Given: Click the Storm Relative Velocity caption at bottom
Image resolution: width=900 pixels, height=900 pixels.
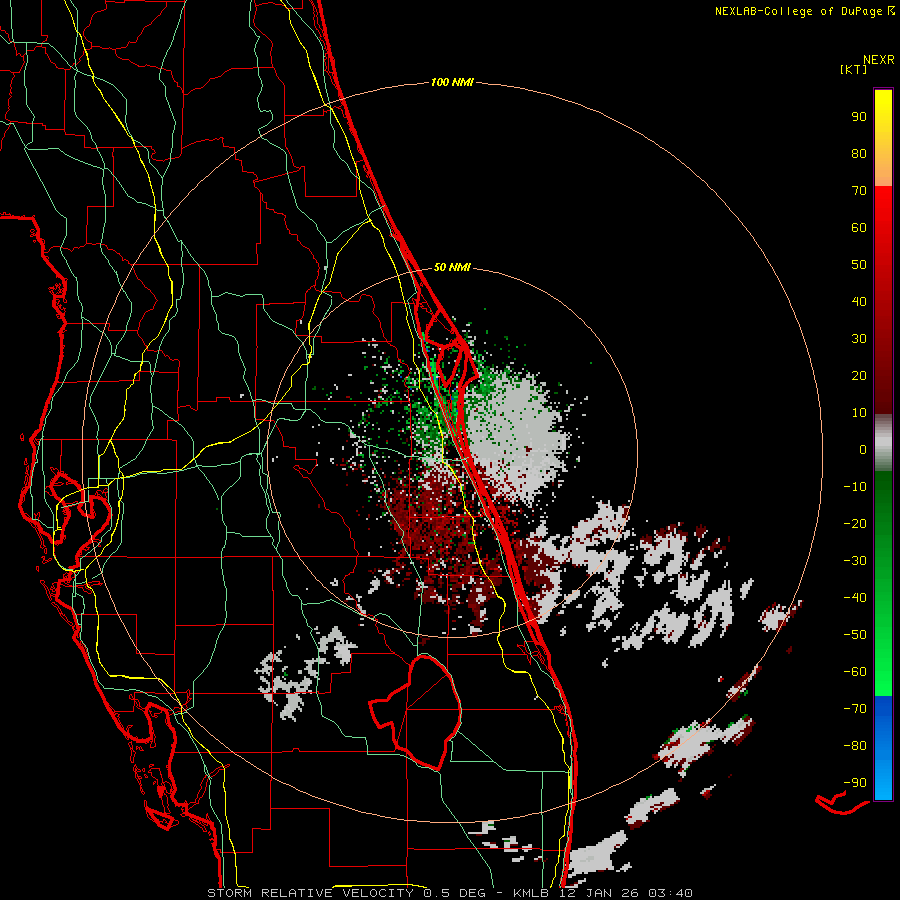Looking at the screenshot, I should coord(450,893).
